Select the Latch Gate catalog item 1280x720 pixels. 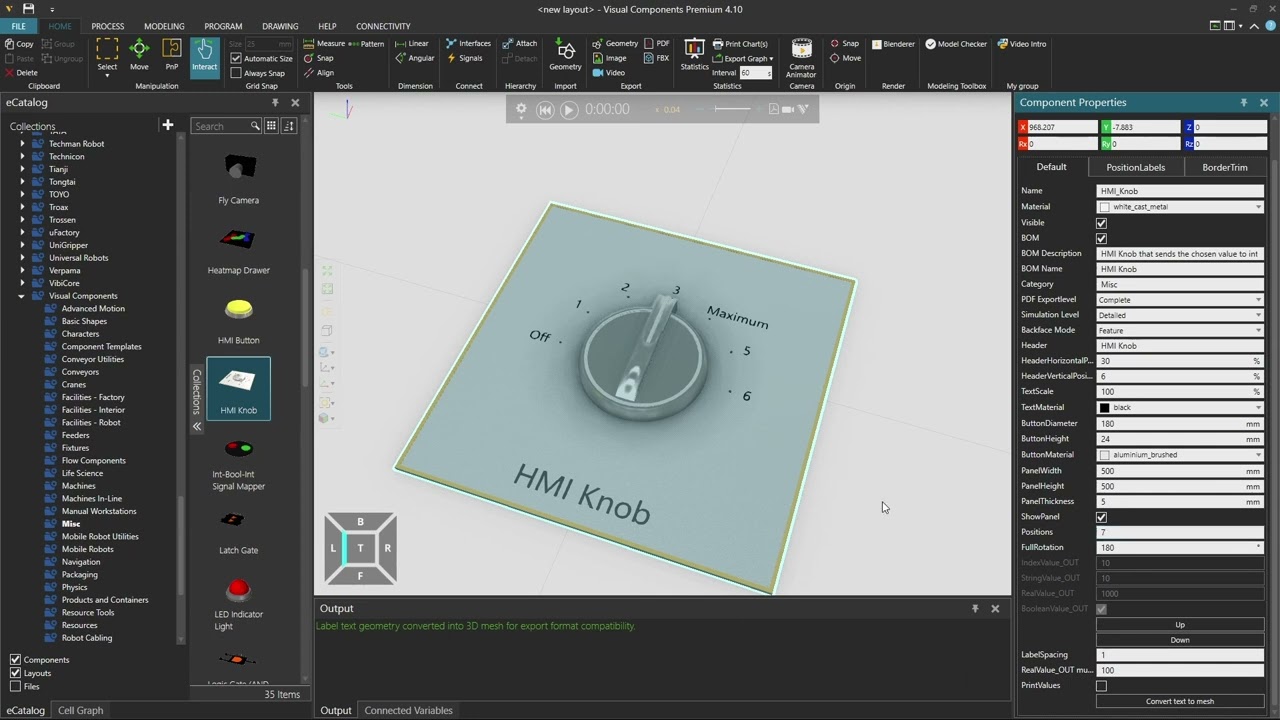(238, 530)
